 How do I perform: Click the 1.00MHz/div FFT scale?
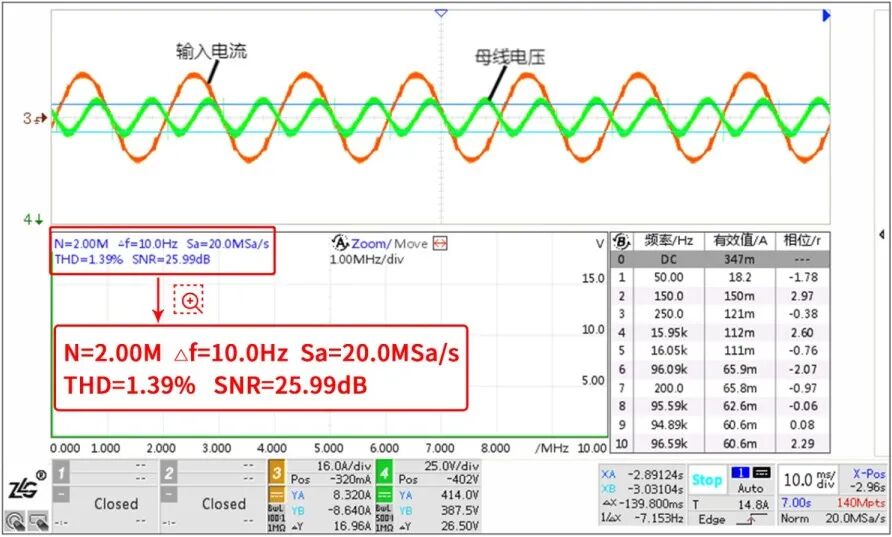click(366, 259)
